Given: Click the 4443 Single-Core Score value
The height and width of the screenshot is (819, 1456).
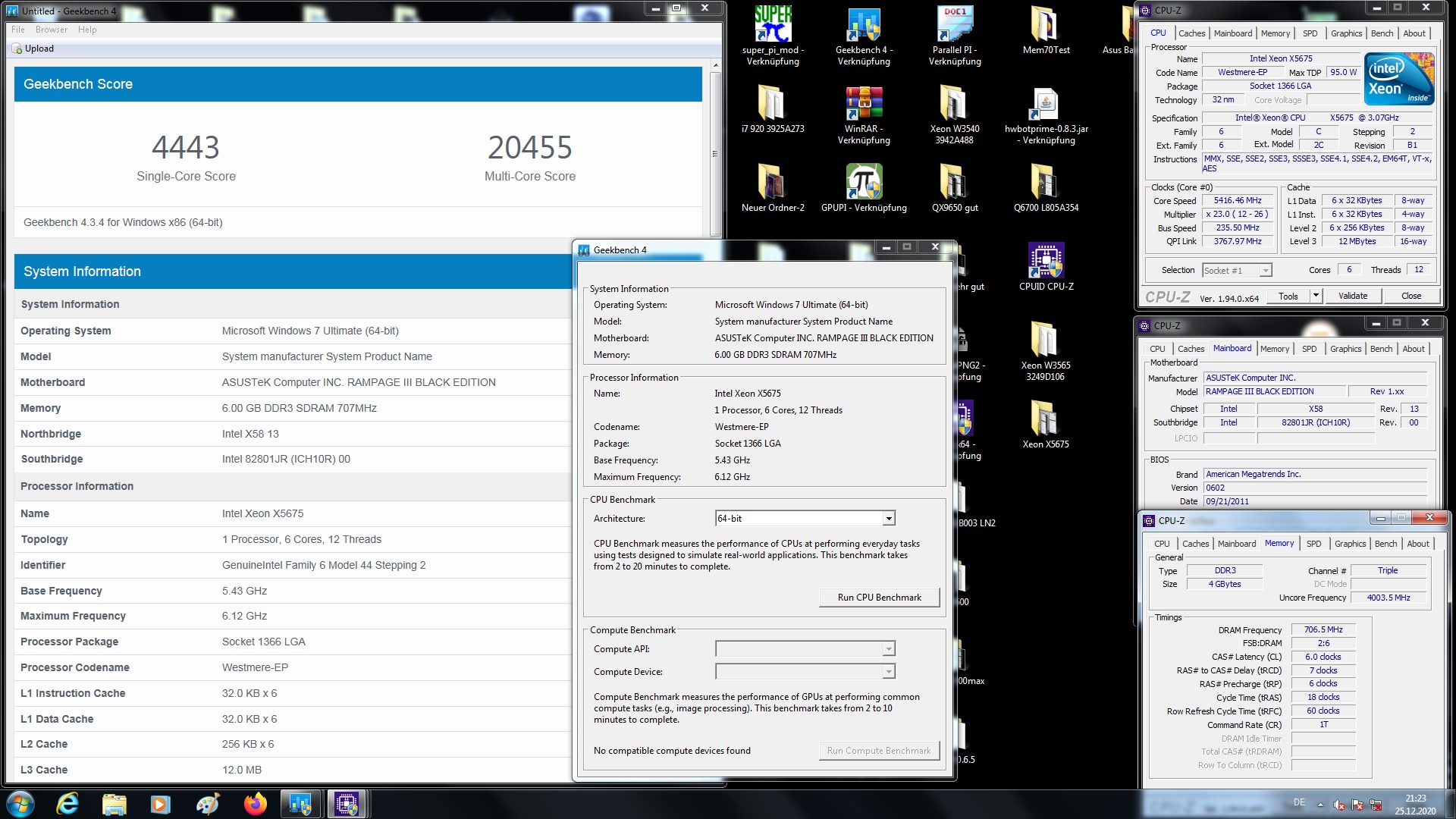Looking at the screenshot, I should tap(186, 147).
